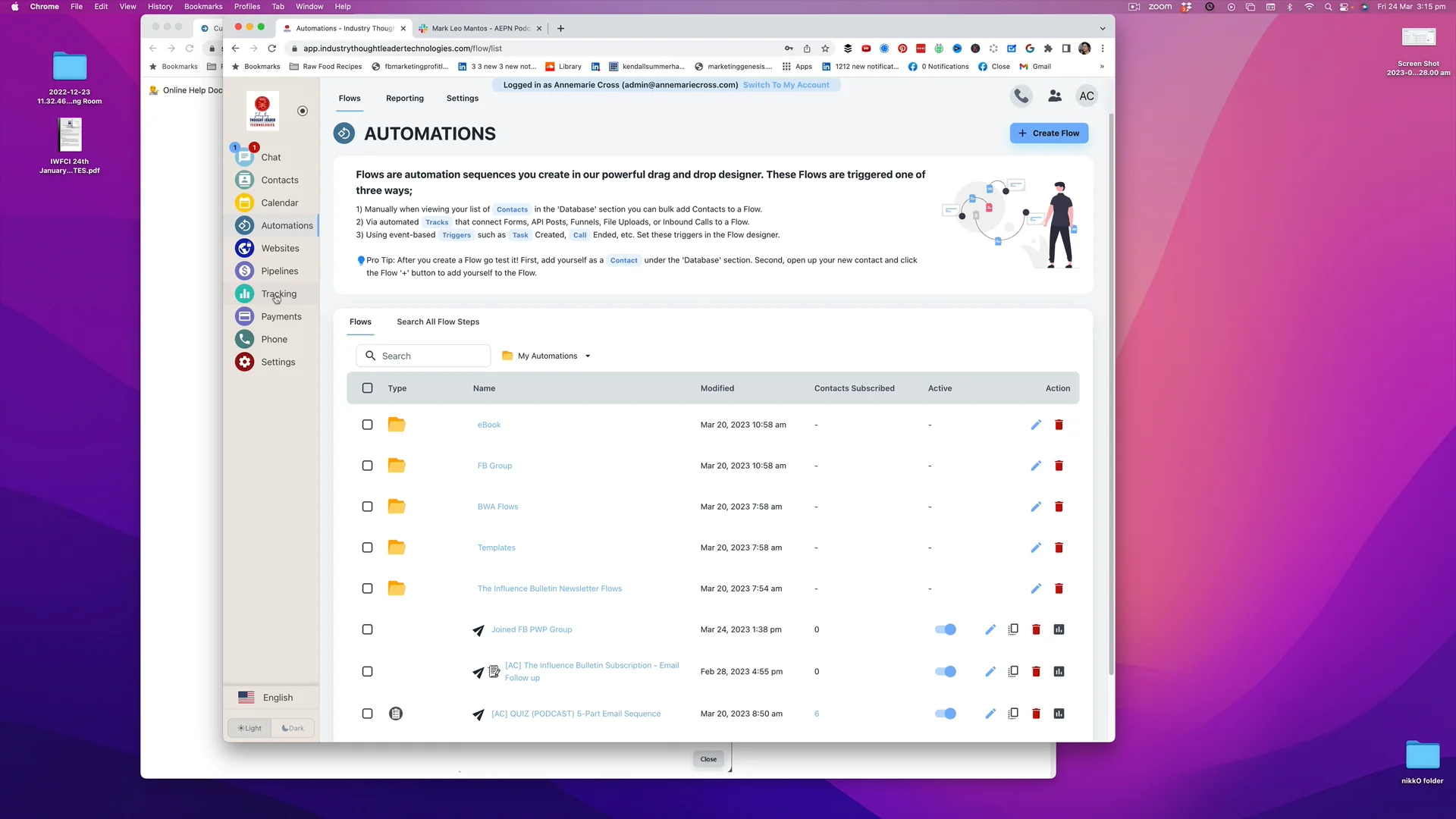Select all flows with header checkbox
This screenshot has width=1456, height=819.
coord(367,388)
